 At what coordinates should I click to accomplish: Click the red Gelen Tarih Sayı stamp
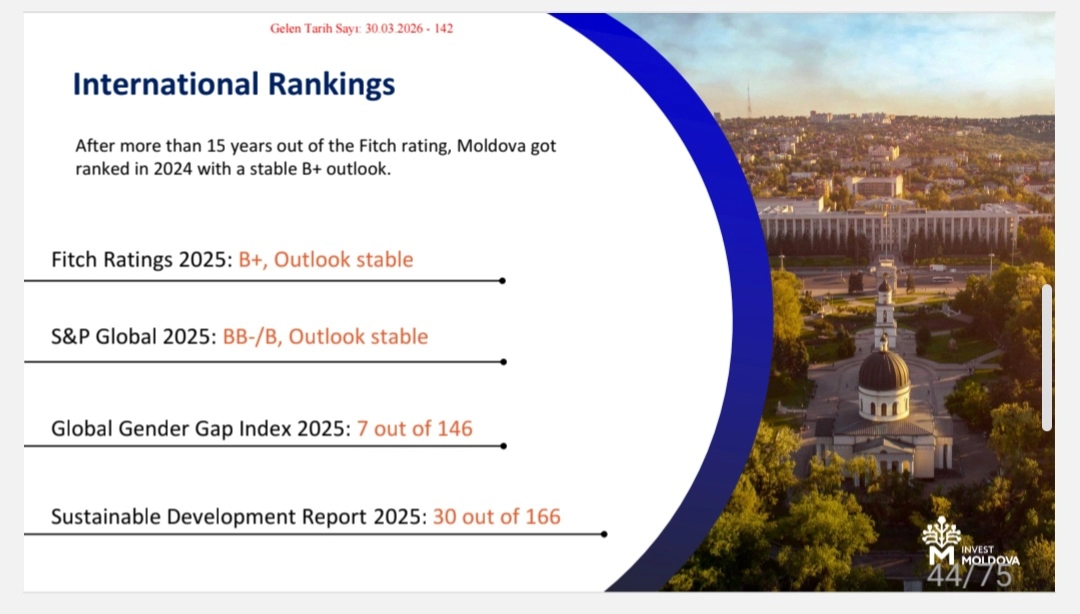(x=361, y=28)
